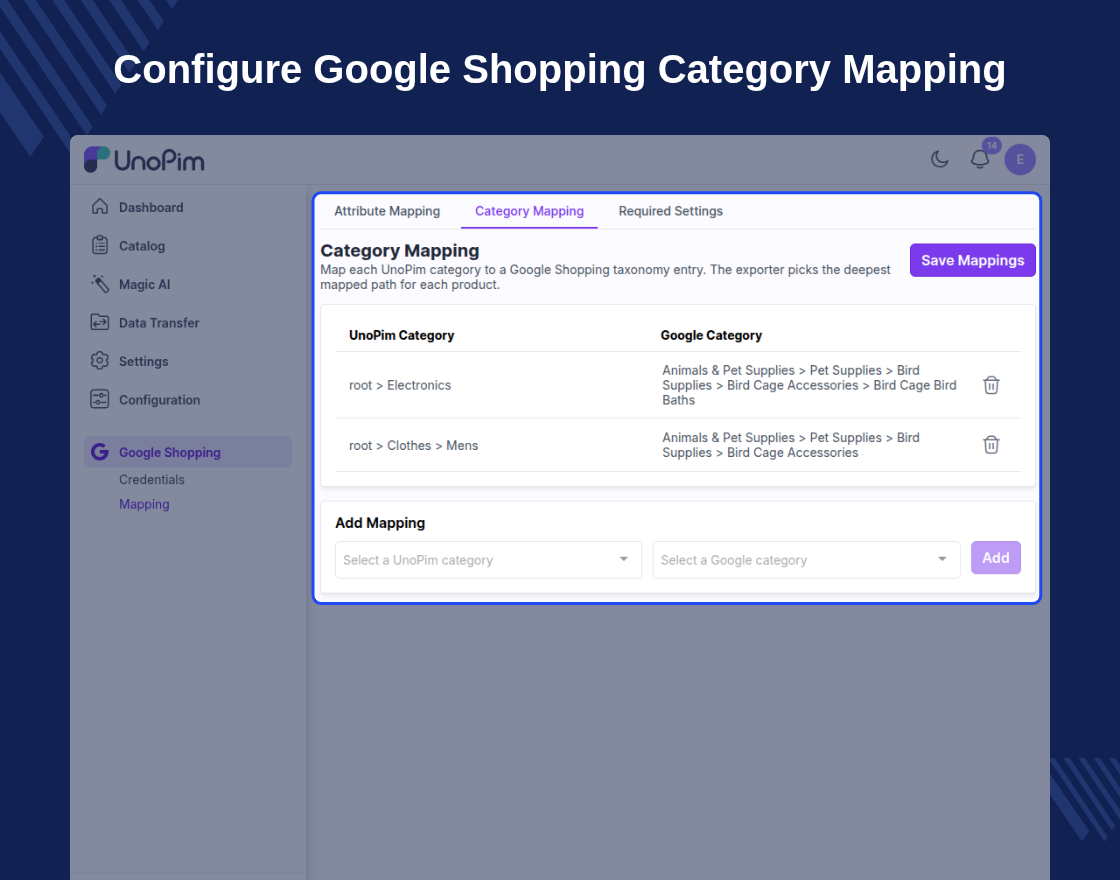Click the Add mapping button
This screenshot has height=880, width=1120.
coord(996,558)
